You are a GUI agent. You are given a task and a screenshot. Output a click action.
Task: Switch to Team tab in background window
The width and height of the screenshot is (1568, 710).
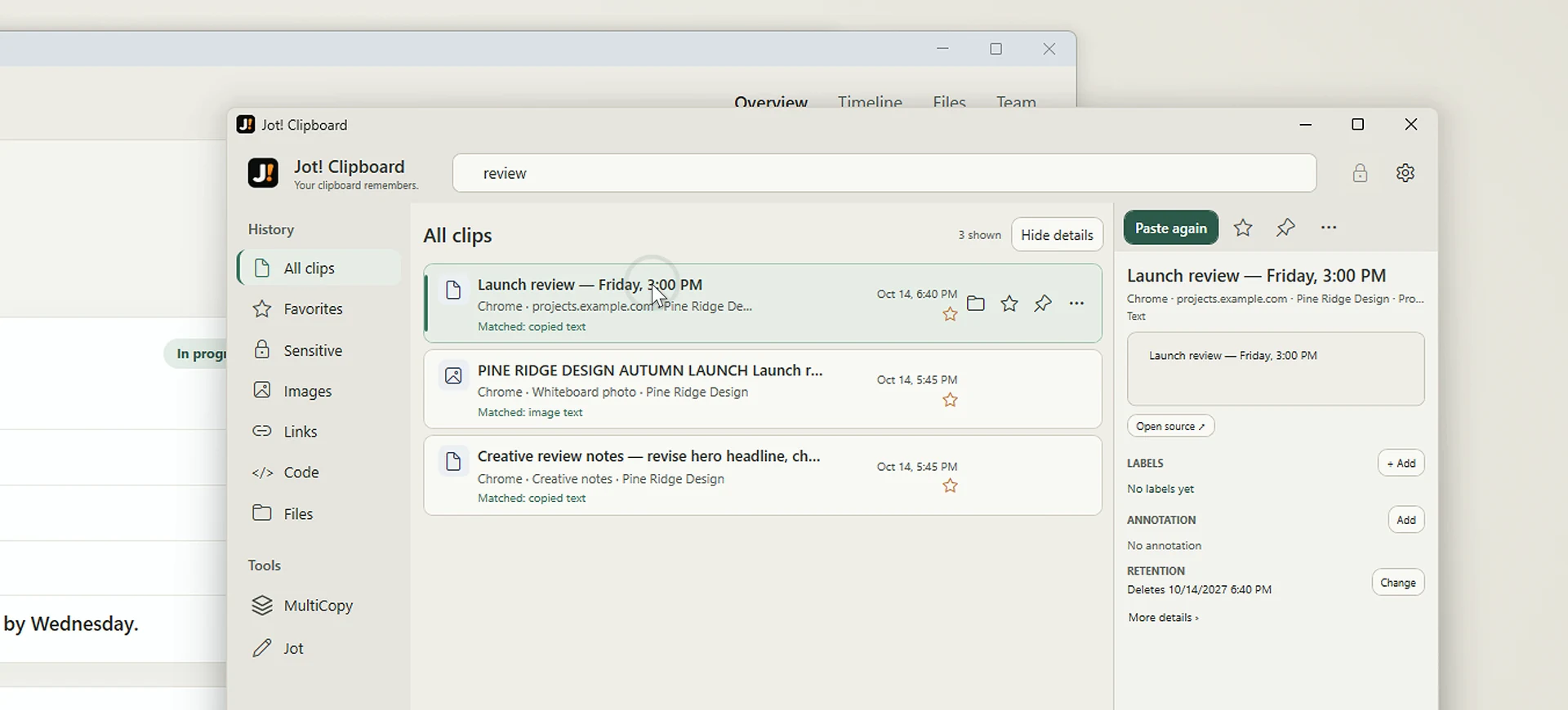(1016, 102)
